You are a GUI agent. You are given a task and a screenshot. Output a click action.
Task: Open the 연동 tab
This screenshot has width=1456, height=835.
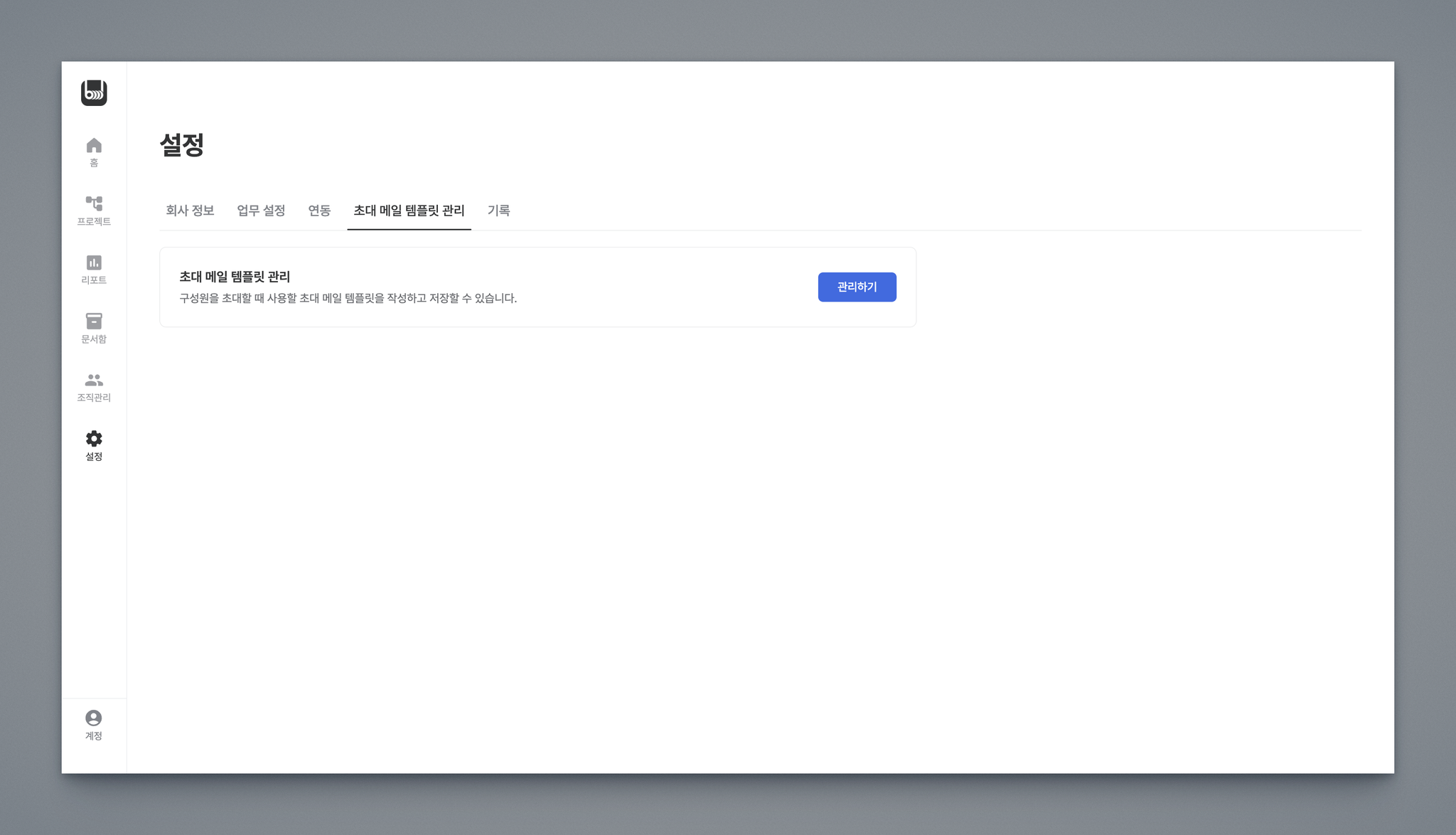pyautogui.click(x=319, y=211)
